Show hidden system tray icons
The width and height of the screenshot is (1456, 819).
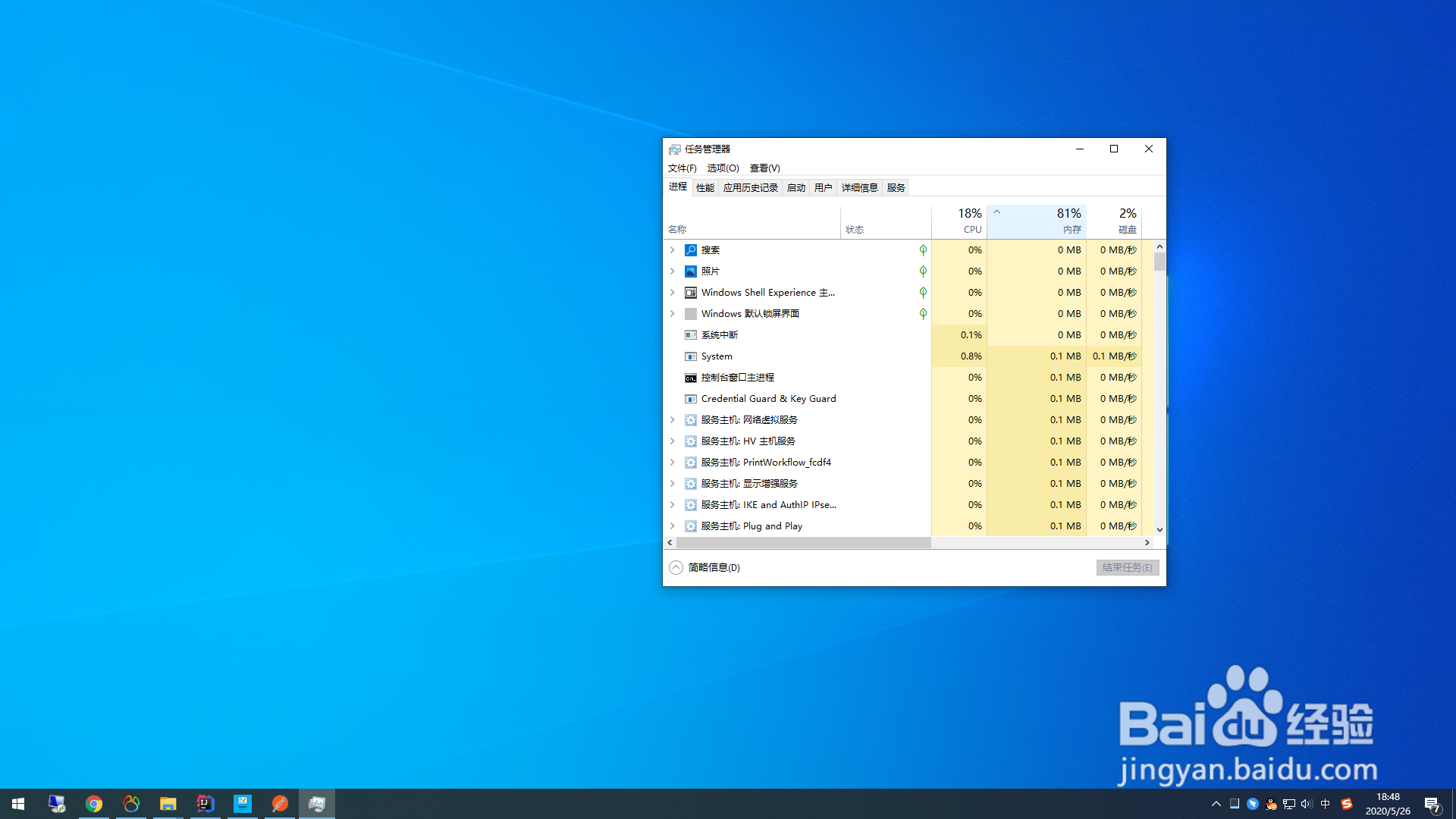1216,804
